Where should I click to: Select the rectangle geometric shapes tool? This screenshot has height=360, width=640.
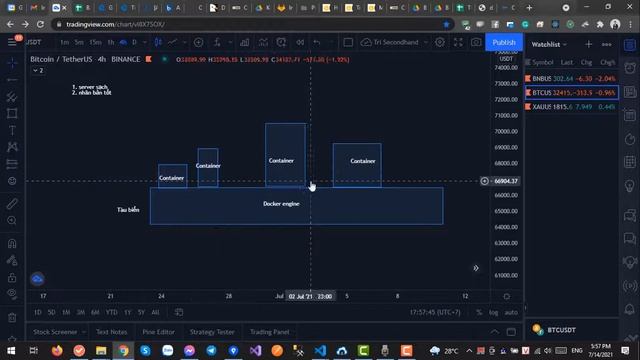click(x=12, y=113)
